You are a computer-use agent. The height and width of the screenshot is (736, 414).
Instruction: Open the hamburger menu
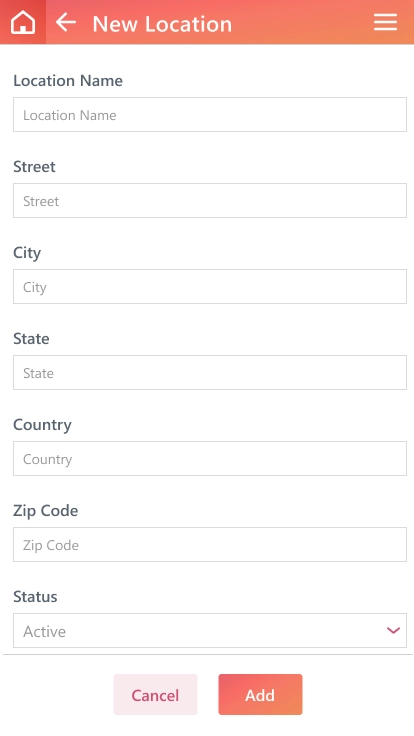pos(385,22)
